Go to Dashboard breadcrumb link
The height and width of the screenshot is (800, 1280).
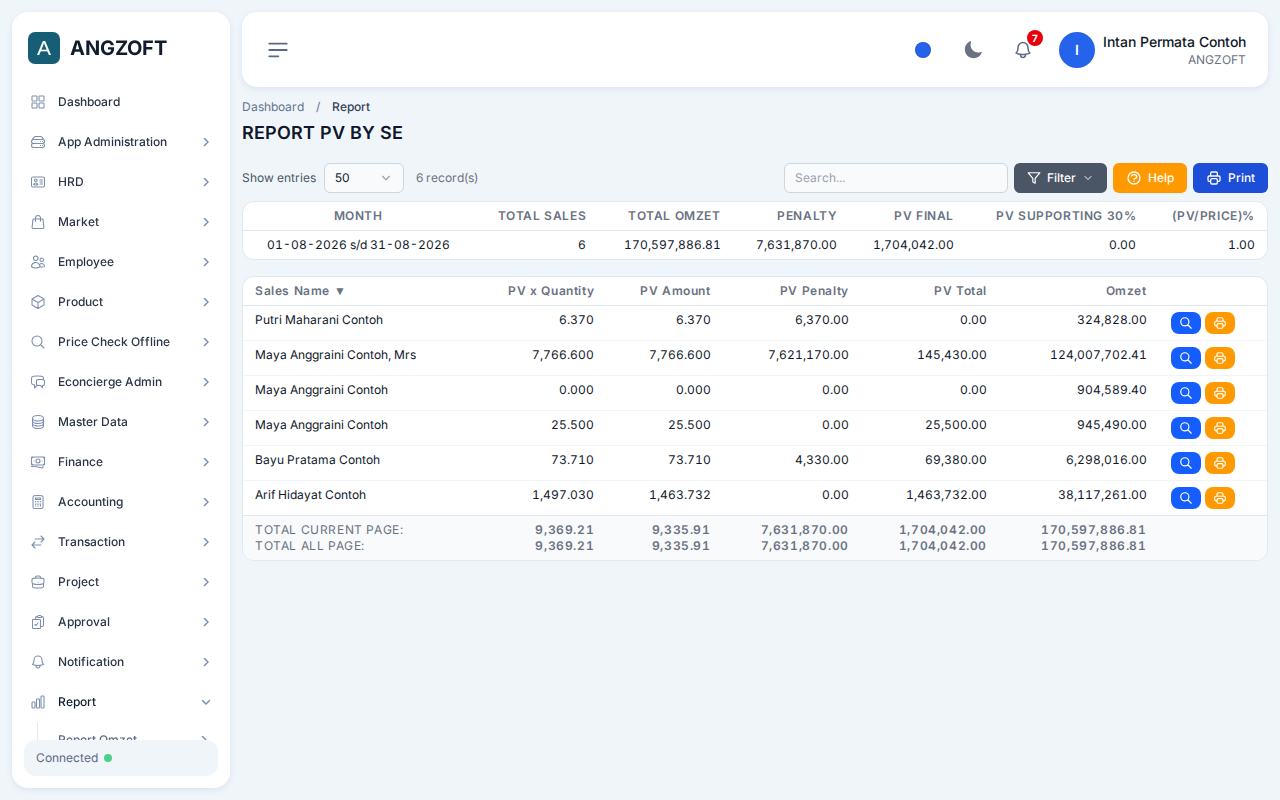click(273, 107)
